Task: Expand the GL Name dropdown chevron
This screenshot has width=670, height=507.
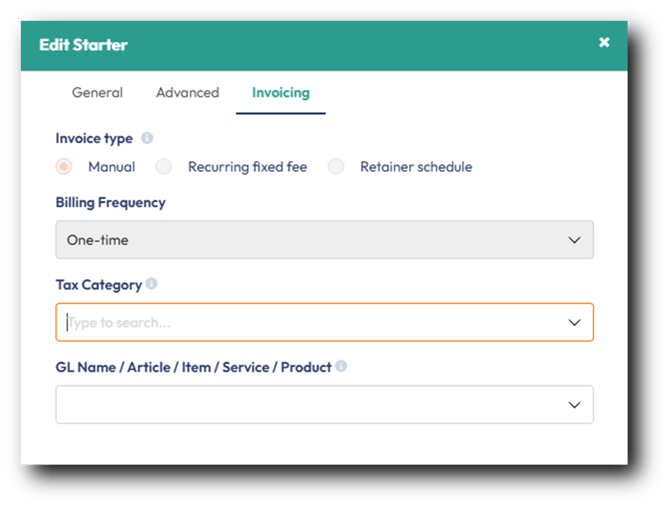Action: [574, 405]
